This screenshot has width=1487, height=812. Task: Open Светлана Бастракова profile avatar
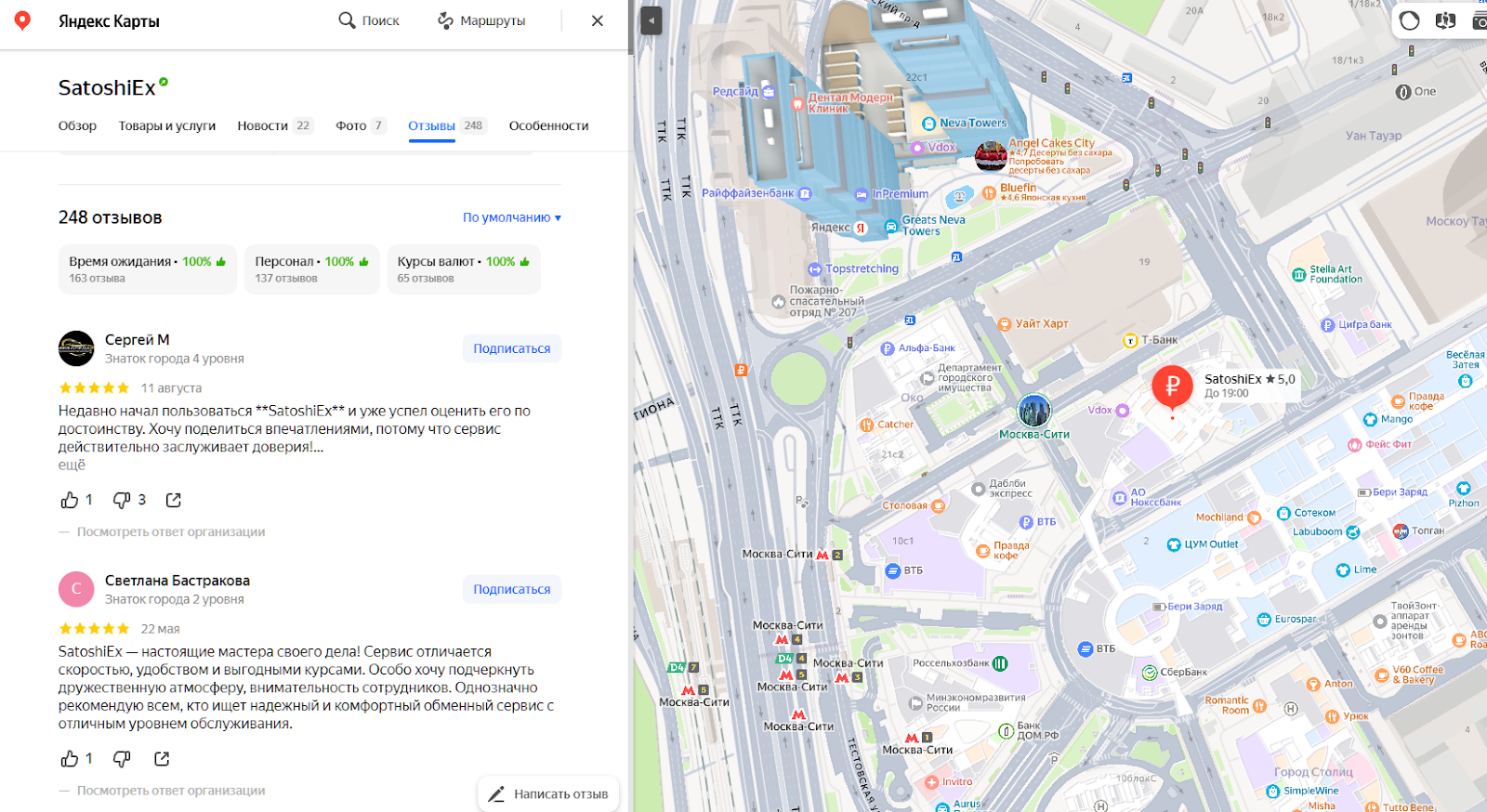[x=76, y=589]
